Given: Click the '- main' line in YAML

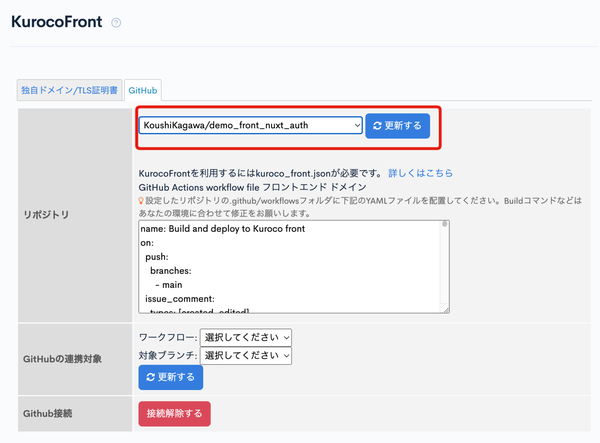Looking at the screenshot, I should pos(169,285).
